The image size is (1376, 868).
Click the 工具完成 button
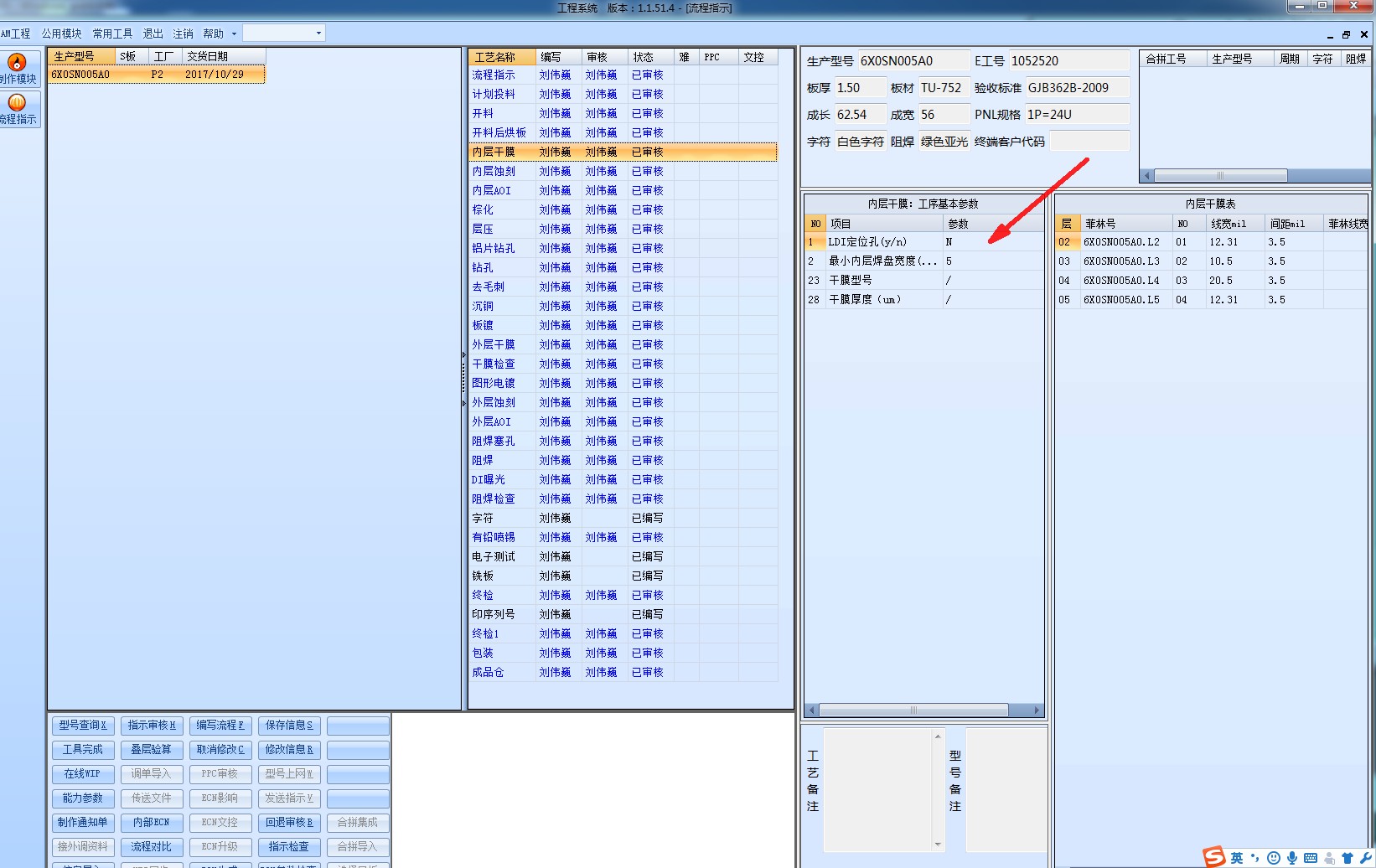point(83,750)
